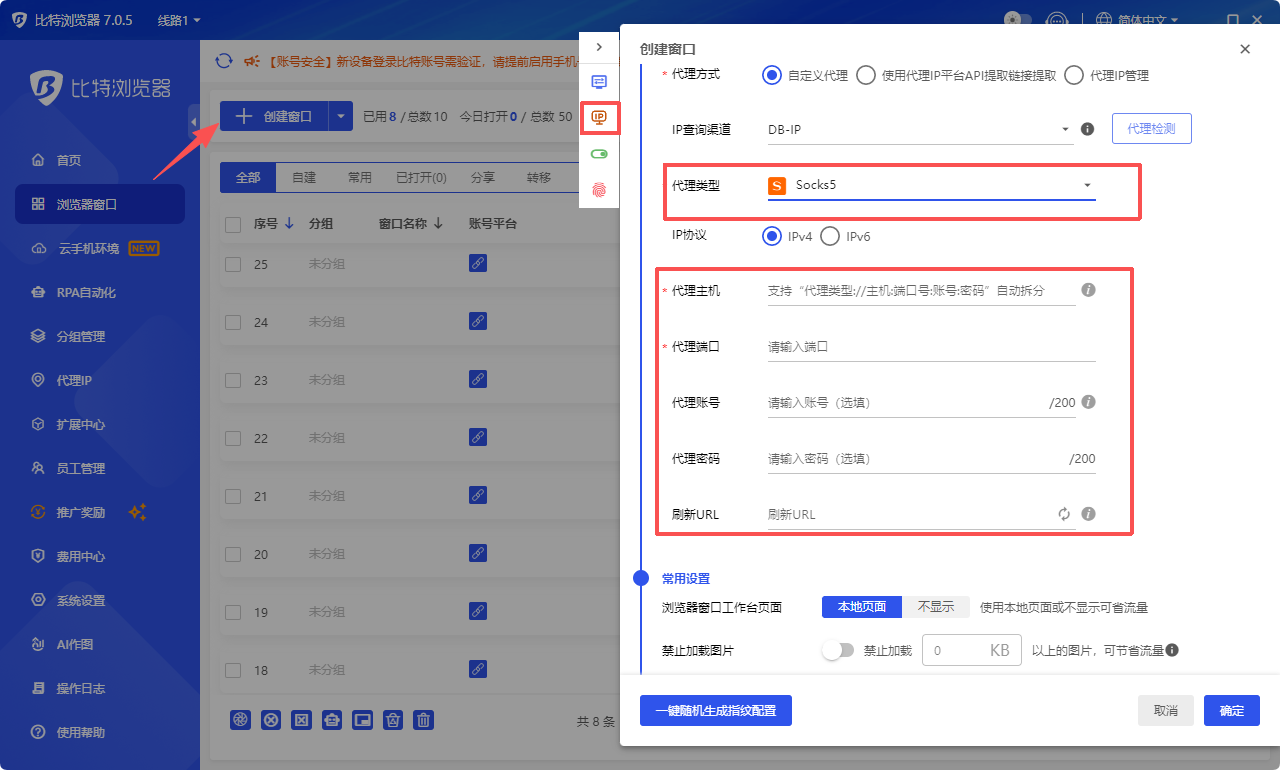Toggle the light/dark theme switch in title bar

1018,20
